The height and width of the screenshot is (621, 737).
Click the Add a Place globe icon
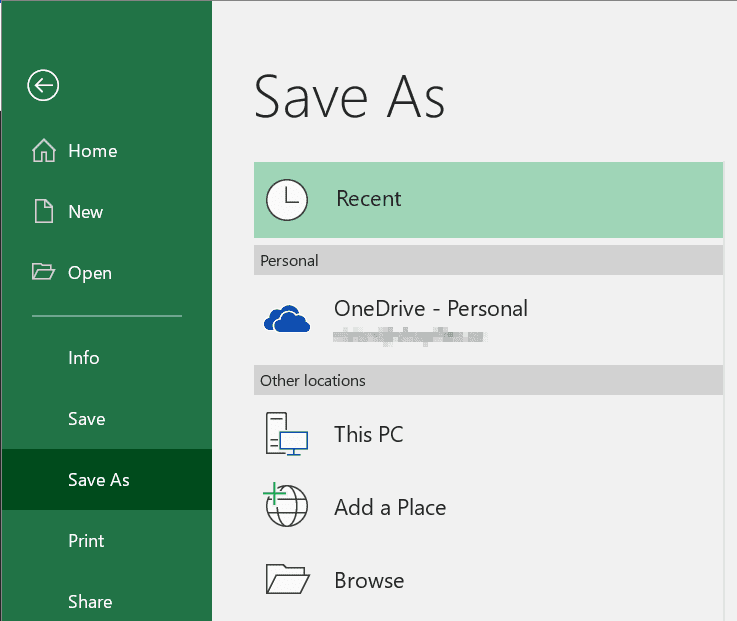click(286, 507)
